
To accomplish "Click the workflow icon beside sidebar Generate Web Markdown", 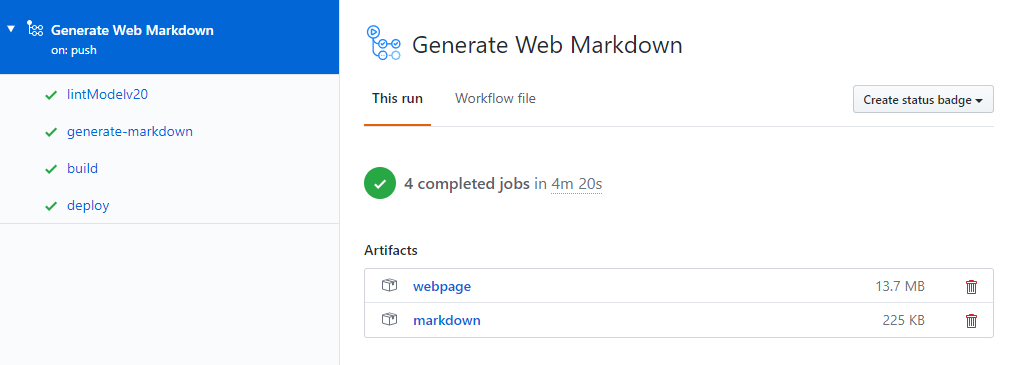I will pos(34,29).
